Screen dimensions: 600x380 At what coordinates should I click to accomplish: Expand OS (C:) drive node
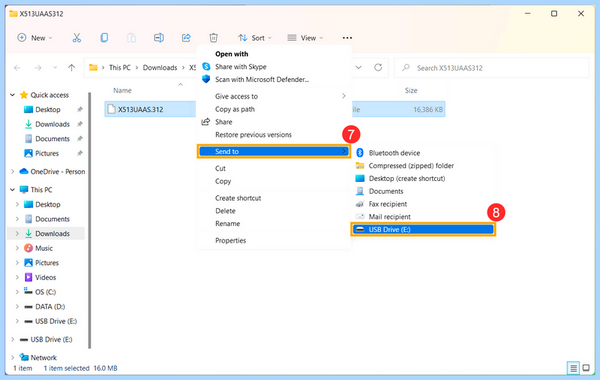point(17,292)
